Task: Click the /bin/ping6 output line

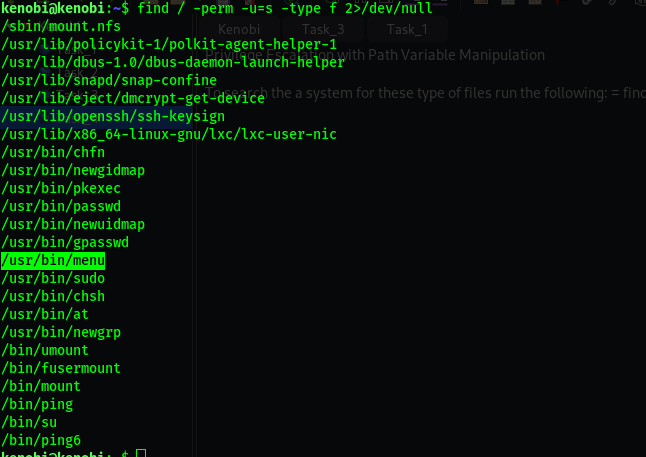Action: click(x=41, y=440)
